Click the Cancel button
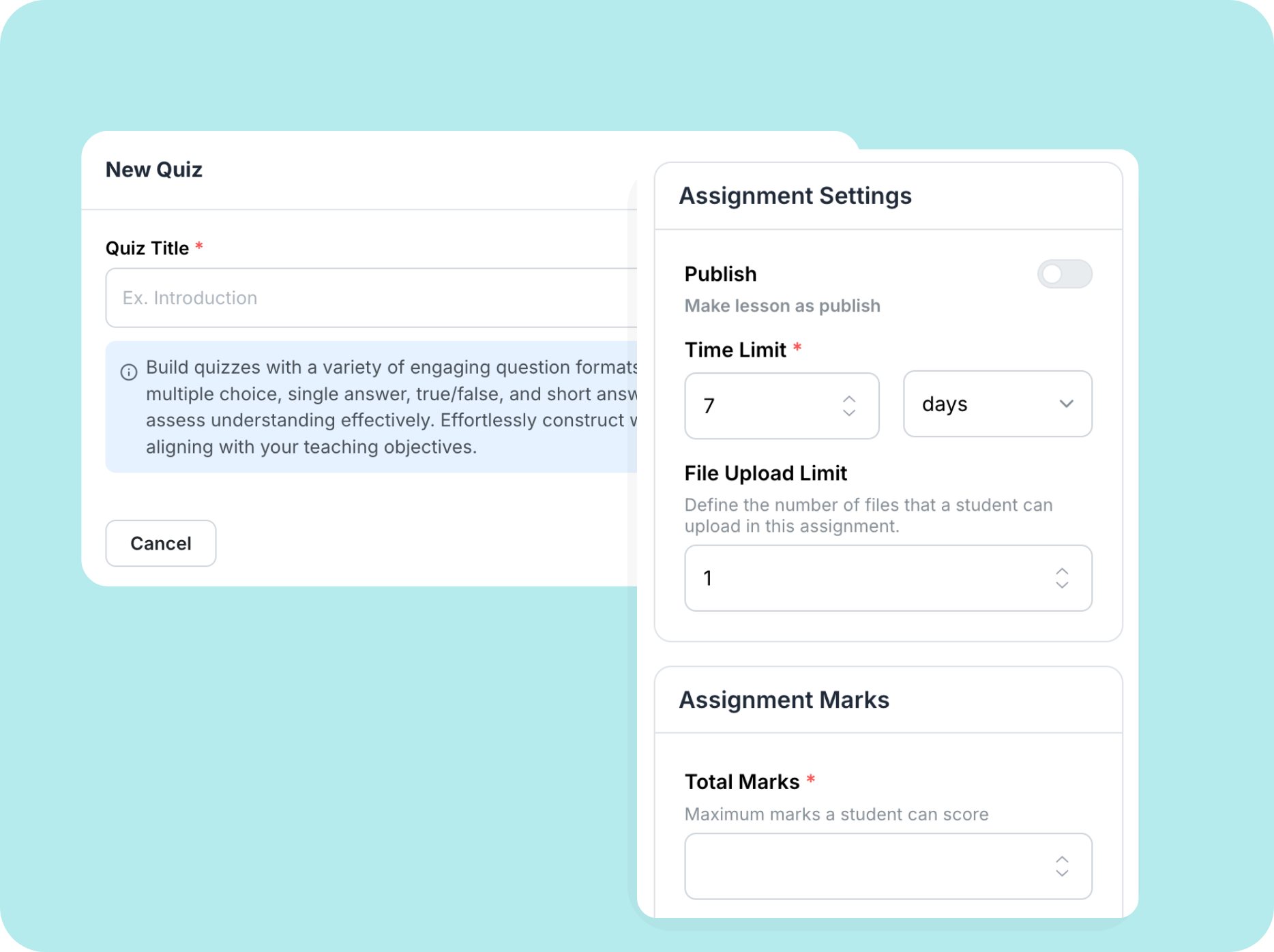 161,544
